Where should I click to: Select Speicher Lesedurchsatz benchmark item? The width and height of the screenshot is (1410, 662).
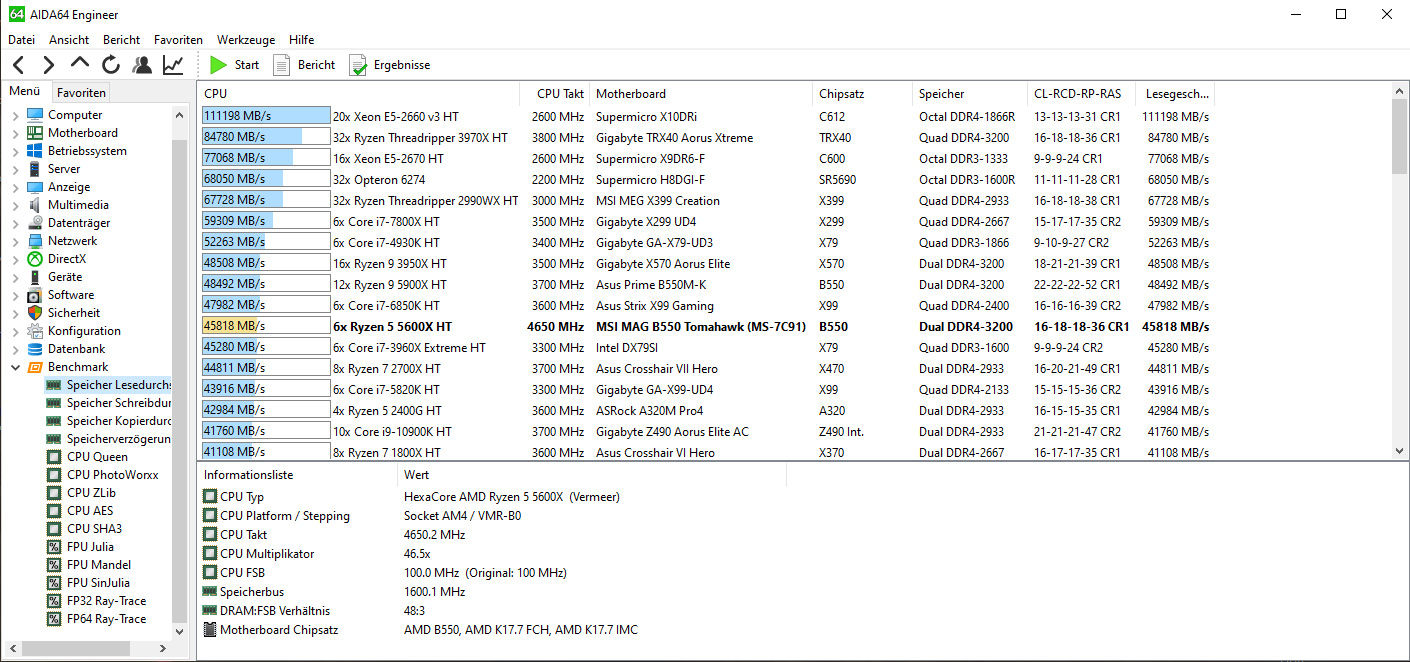109,385
